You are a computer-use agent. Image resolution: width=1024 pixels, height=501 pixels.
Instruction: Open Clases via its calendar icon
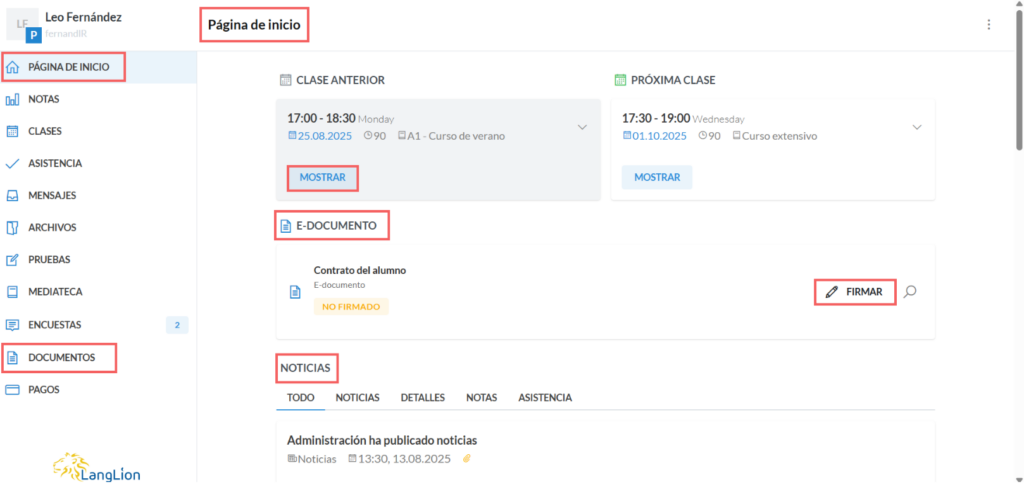pyautogui.click(x=13, y=131)
